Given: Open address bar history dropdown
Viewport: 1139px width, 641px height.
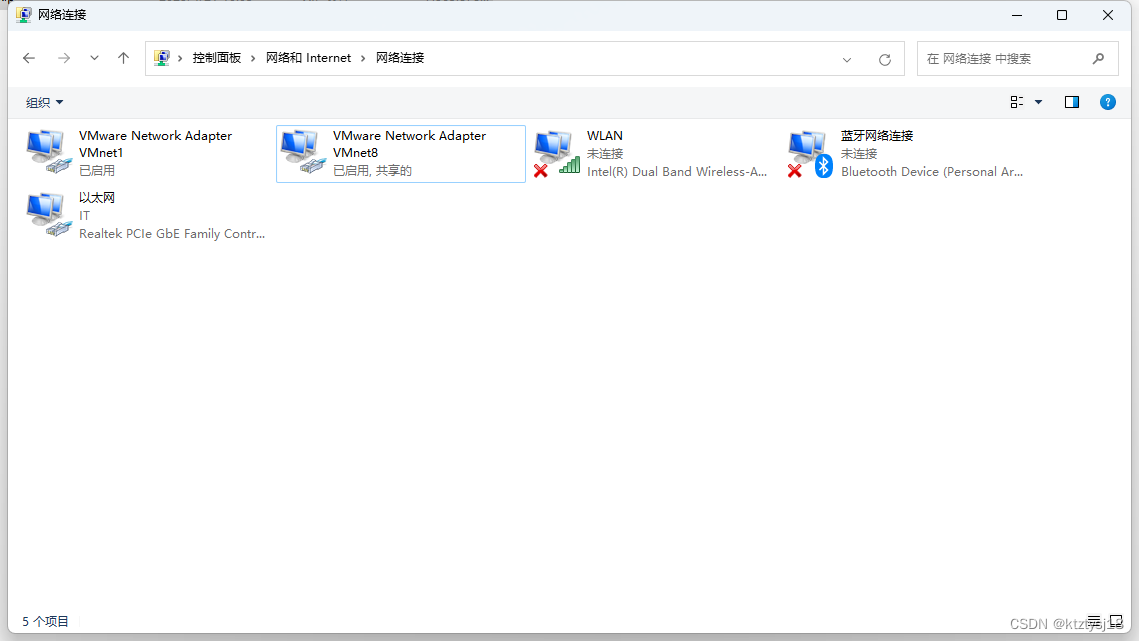Looking at the screenshot, I should [847, 60].
